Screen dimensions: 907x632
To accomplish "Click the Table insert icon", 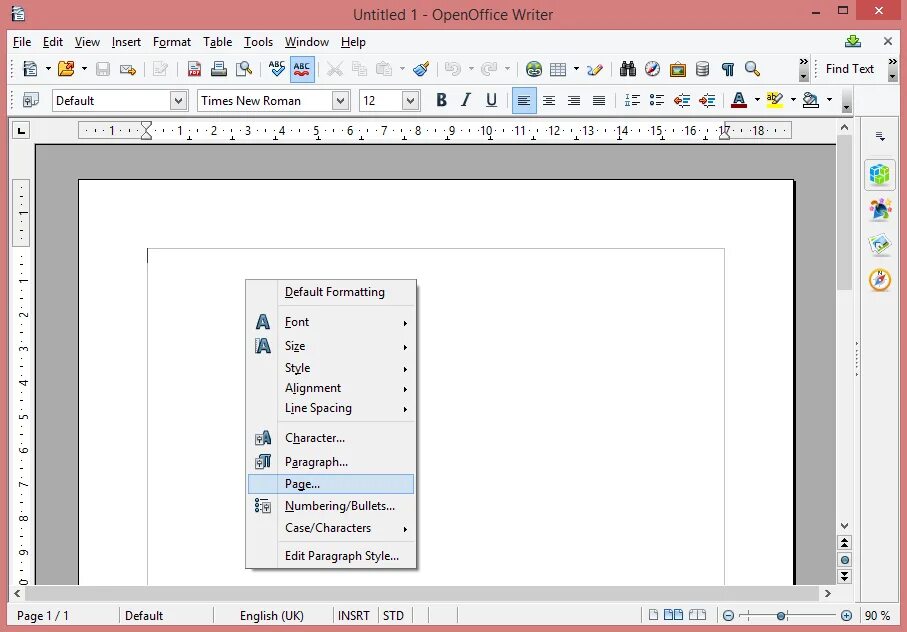I will click(558, 69).
